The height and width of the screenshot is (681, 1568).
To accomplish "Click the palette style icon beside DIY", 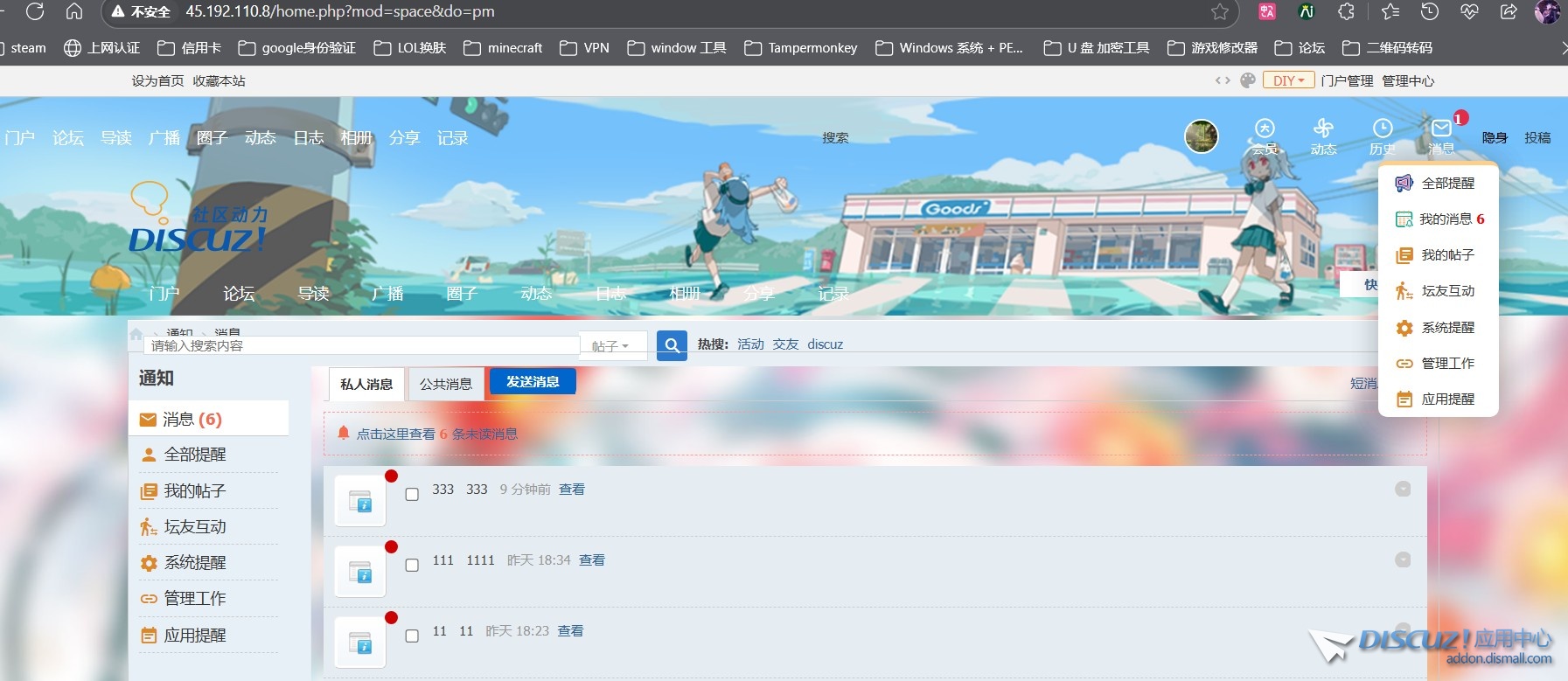I will [1248, 80].
